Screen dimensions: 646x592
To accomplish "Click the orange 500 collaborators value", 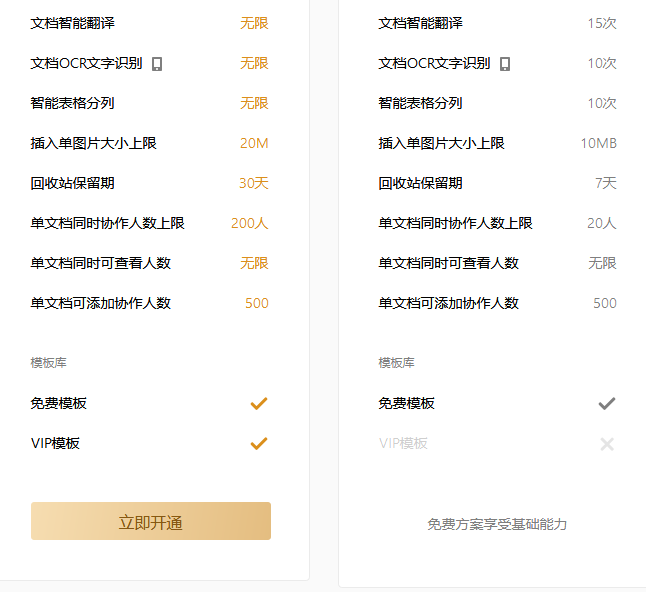I will (257, 303).
